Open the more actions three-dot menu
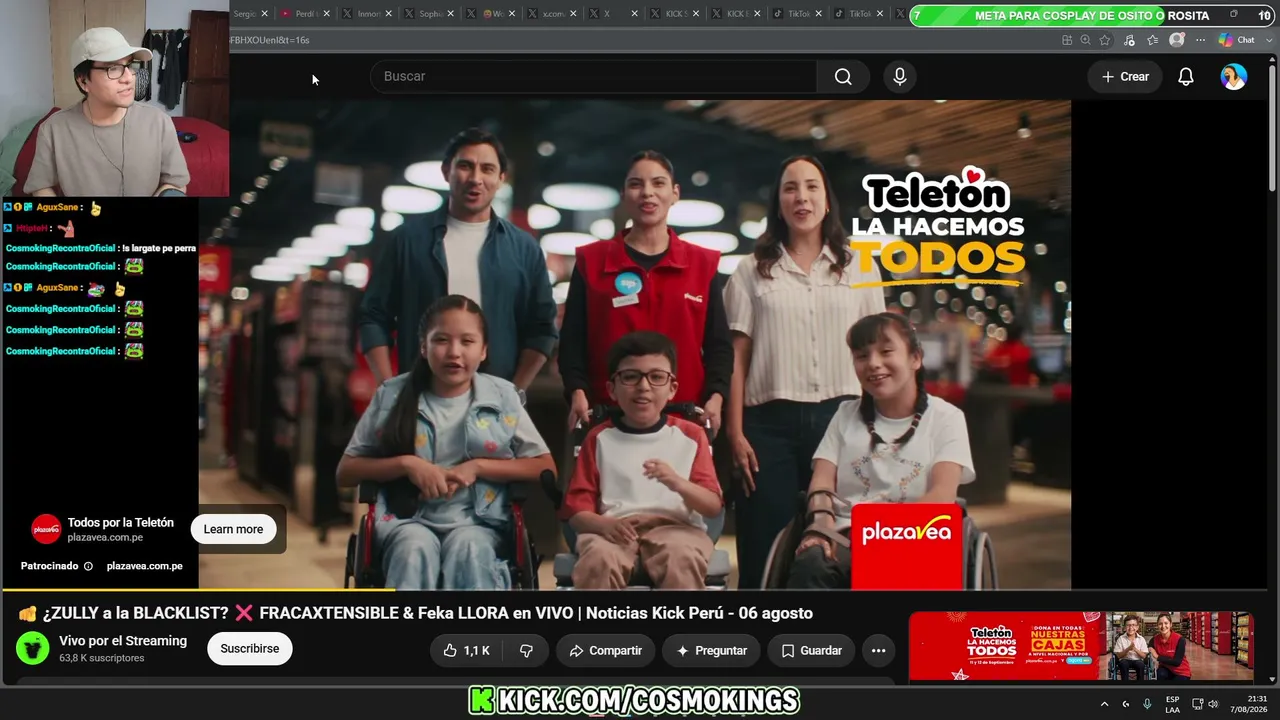The width and height of the screenshot is (1280, 720). click(879, 650)
